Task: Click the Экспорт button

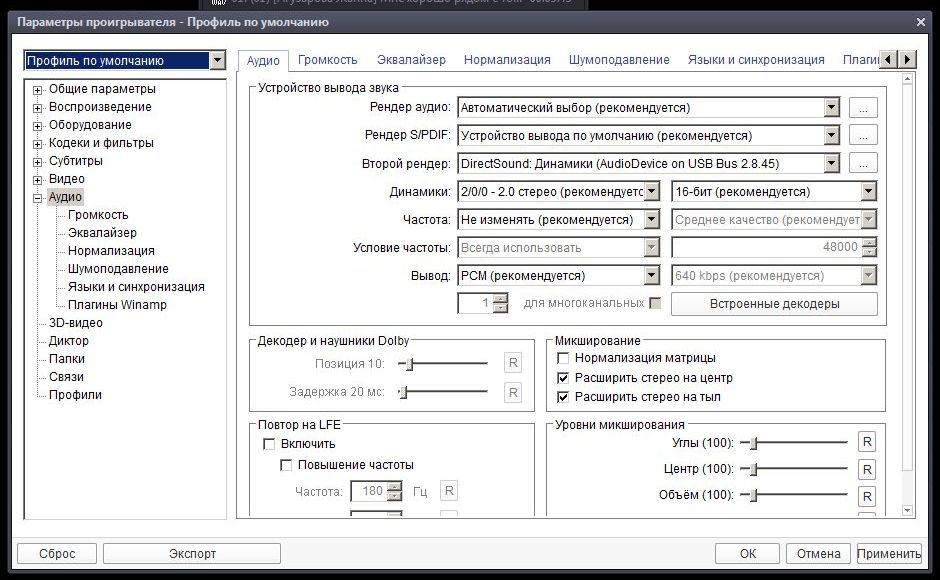Action: (x=192, y=554)
